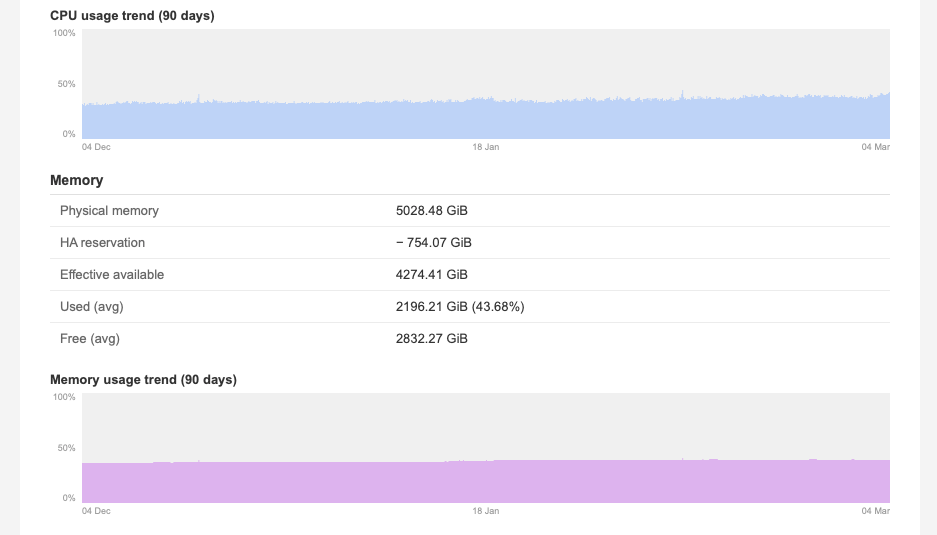
Task: Click the 04 Mar label under the CPU chart
Action: click(876, 147)
